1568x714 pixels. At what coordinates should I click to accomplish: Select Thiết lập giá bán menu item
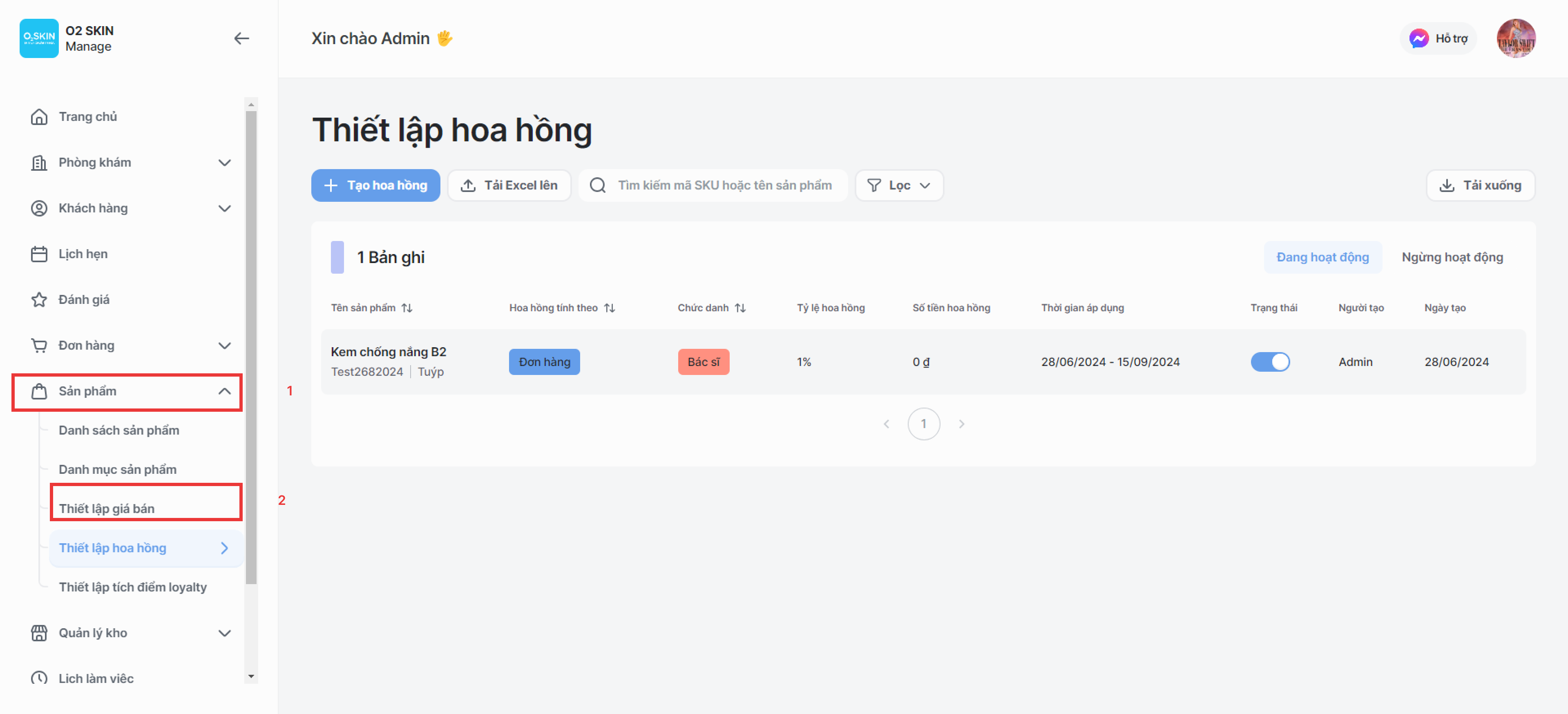[107, 508]
